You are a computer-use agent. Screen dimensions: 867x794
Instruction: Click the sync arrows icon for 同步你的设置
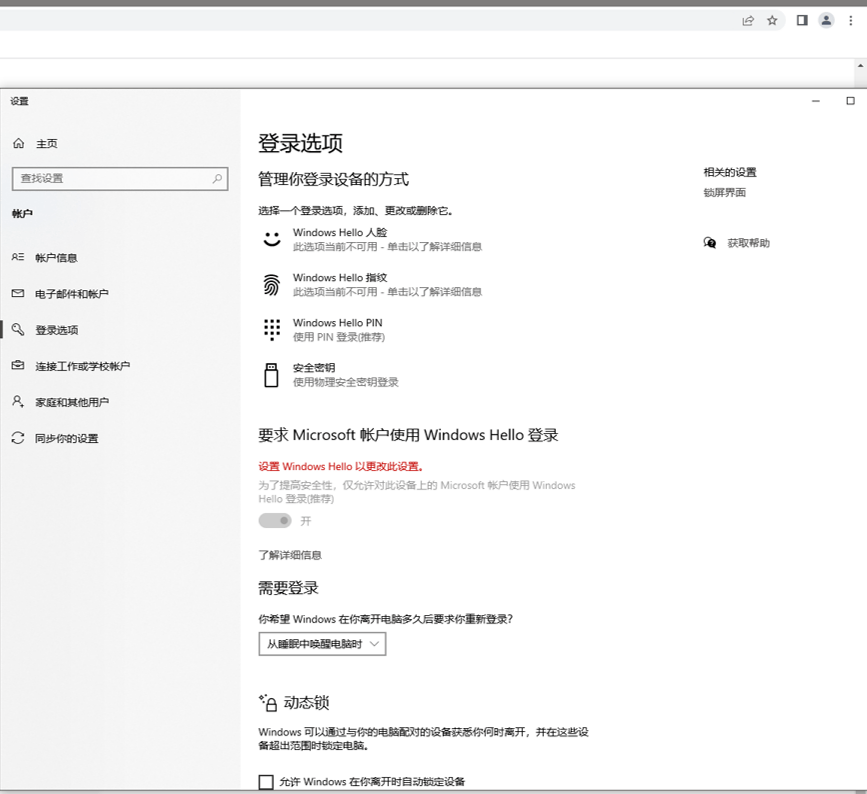tap(18, 438)
